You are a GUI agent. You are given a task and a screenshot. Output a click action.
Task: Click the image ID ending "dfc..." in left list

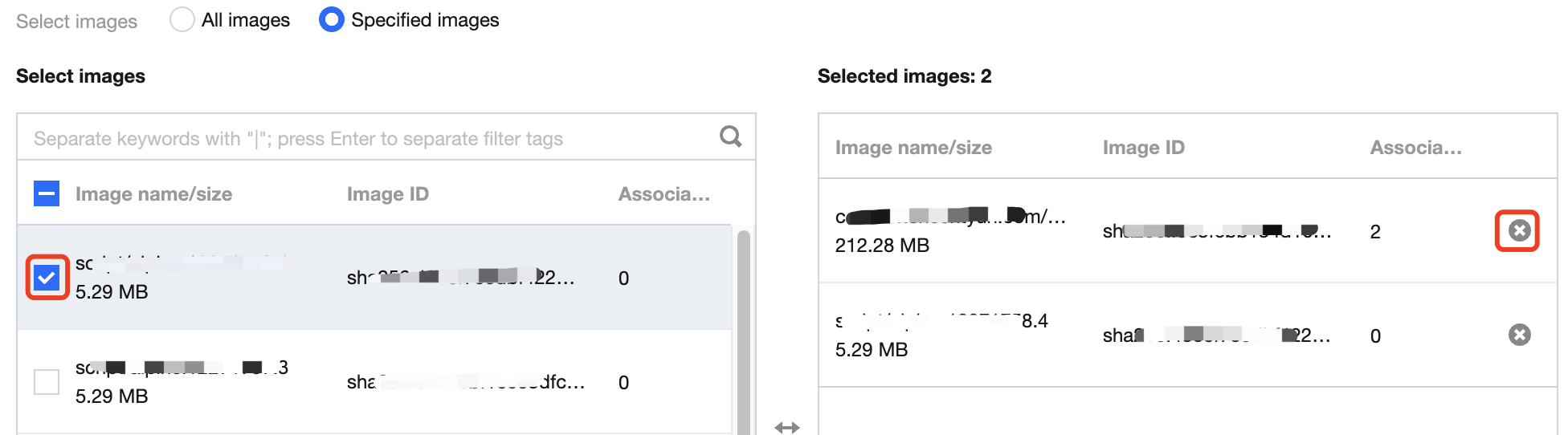[x=465, y=382]
